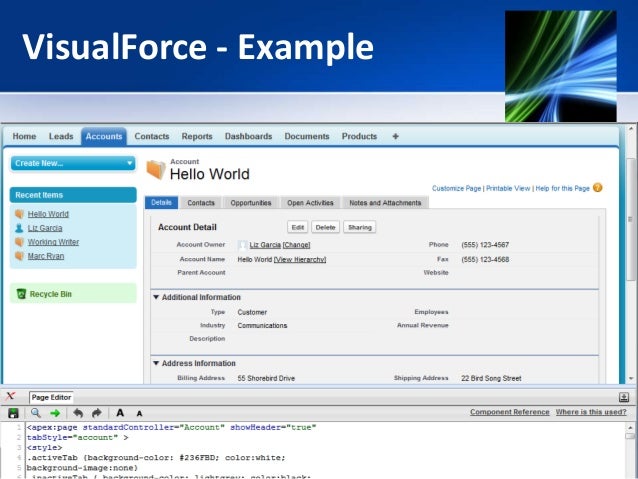
Task: Select the Details sub-tab
Action: coord(162,202)
